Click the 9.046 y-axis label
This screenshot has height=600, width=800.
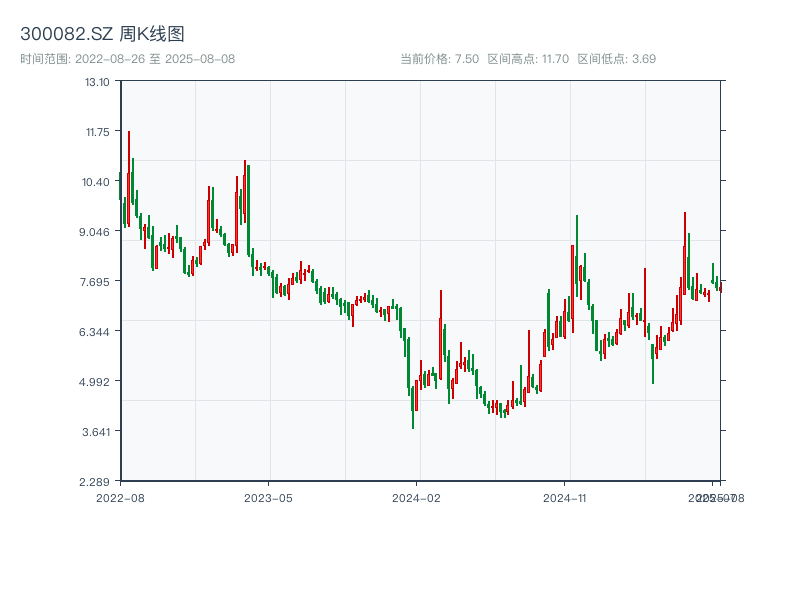[96, 232]
